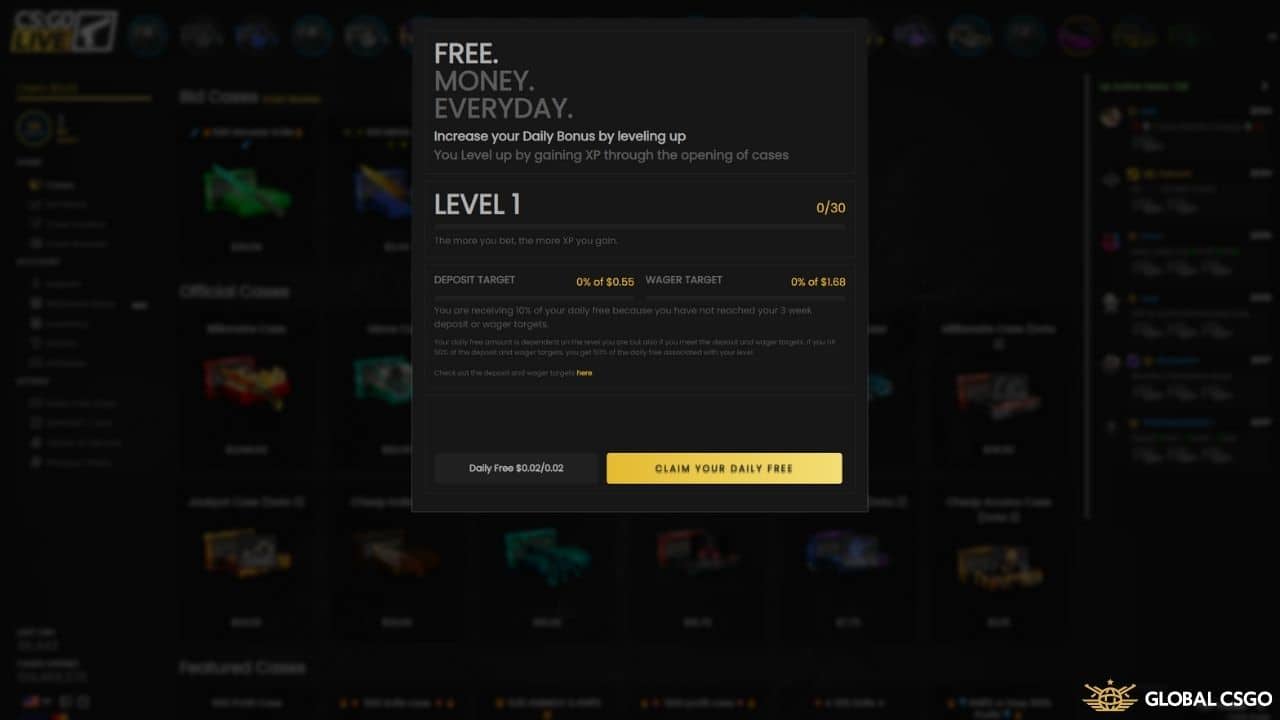The image size is (1280, 720).
Task: Click the Daily Free $0.02/0.02 box
Action: (x=516, y=468)
